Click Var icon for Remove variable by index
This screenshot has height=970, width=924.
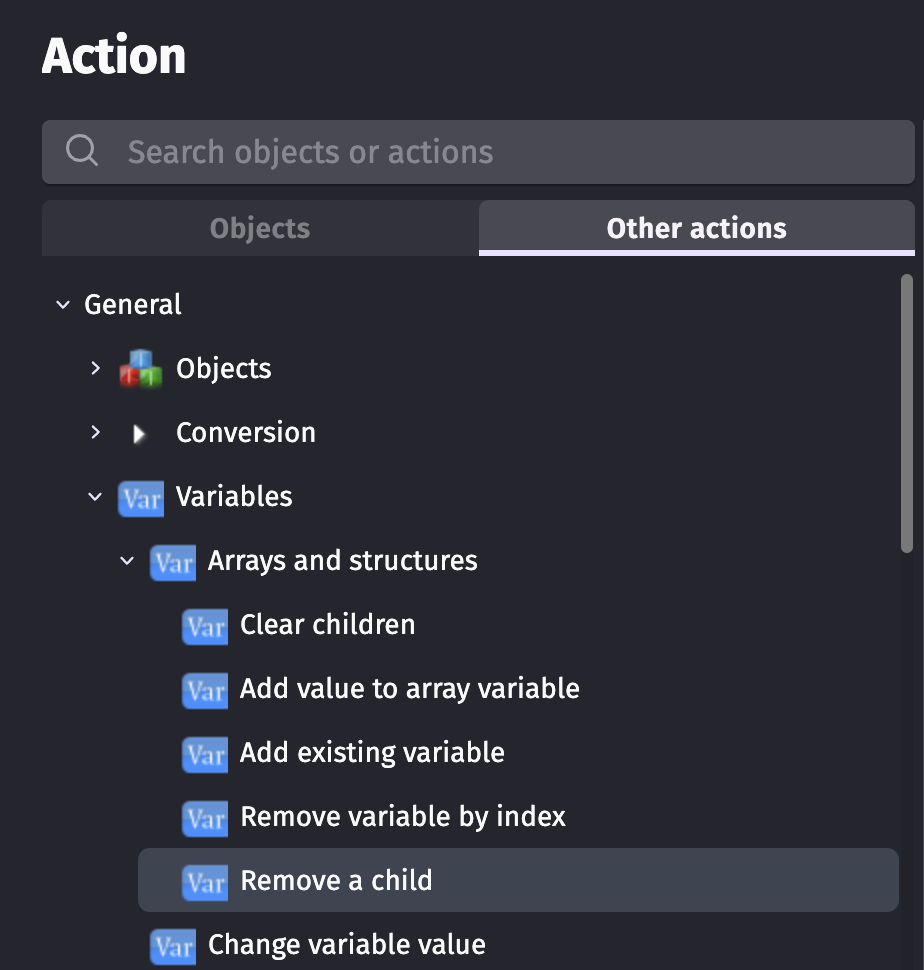click(205, 817)
